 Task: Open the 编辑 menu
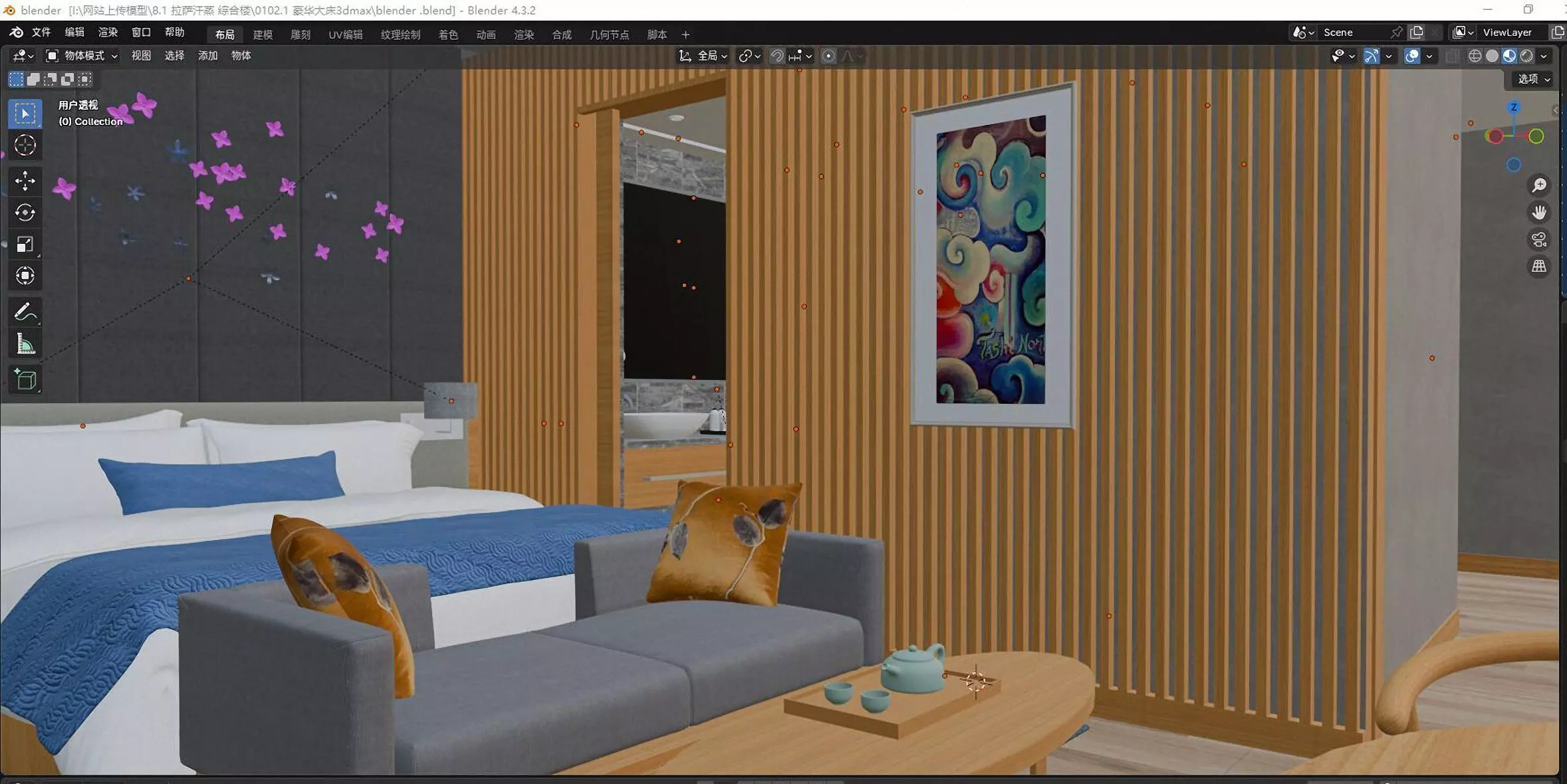point(74,33)
